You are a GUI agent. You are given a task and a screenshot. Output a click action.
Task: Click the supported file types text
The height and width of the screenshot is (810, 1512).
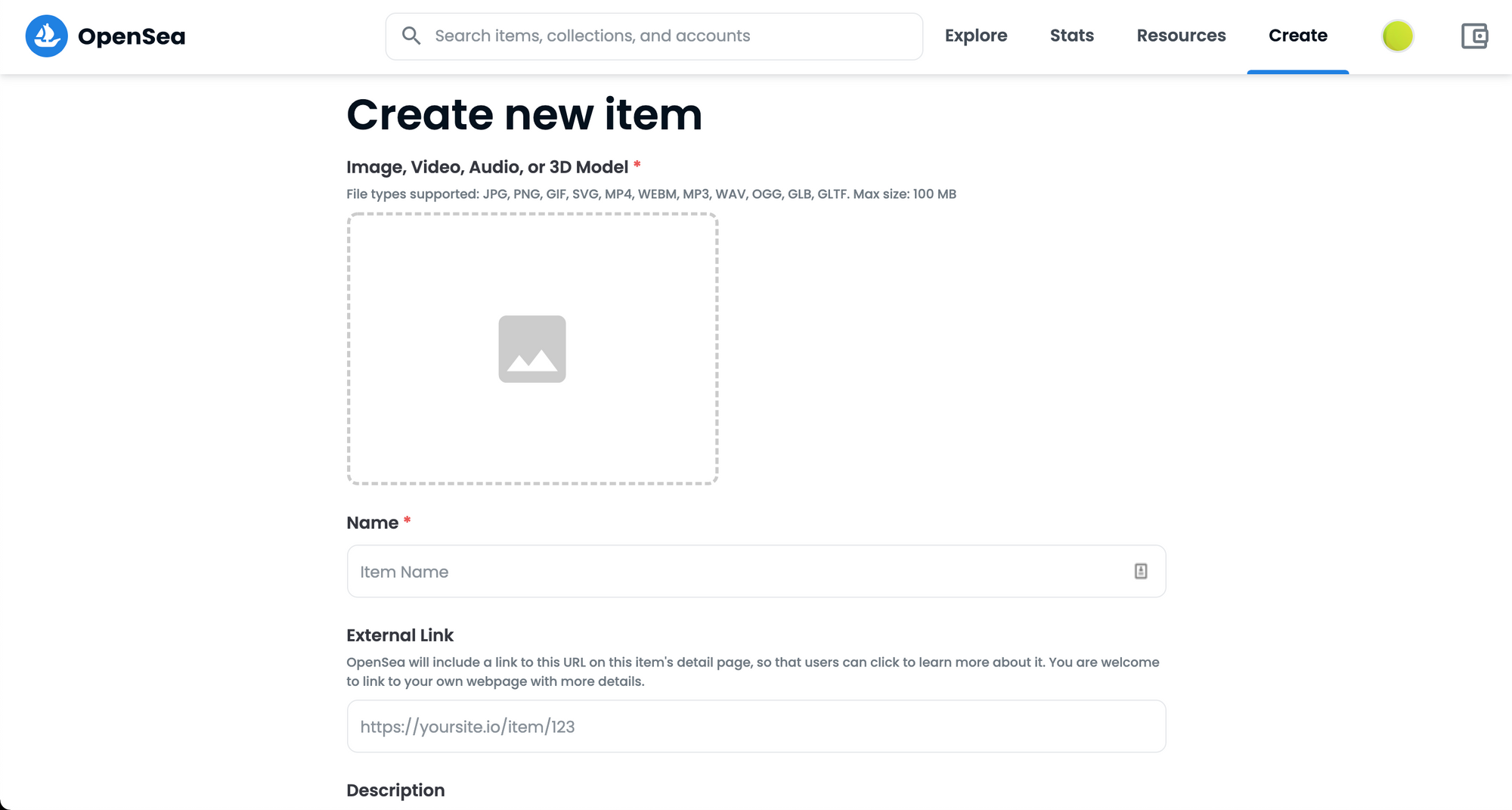click(651, 194)
